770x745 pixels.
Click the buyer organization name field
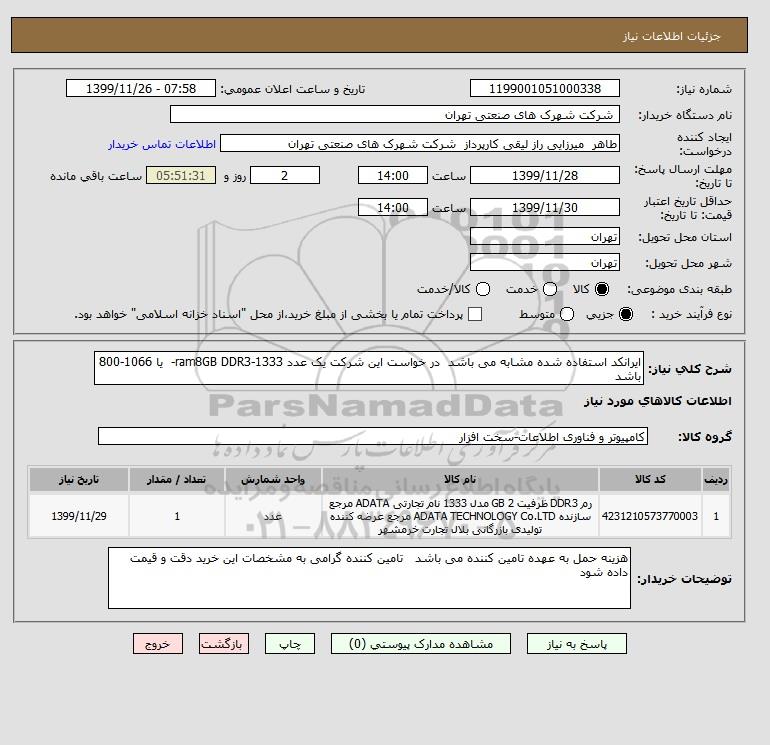[395, 114]
